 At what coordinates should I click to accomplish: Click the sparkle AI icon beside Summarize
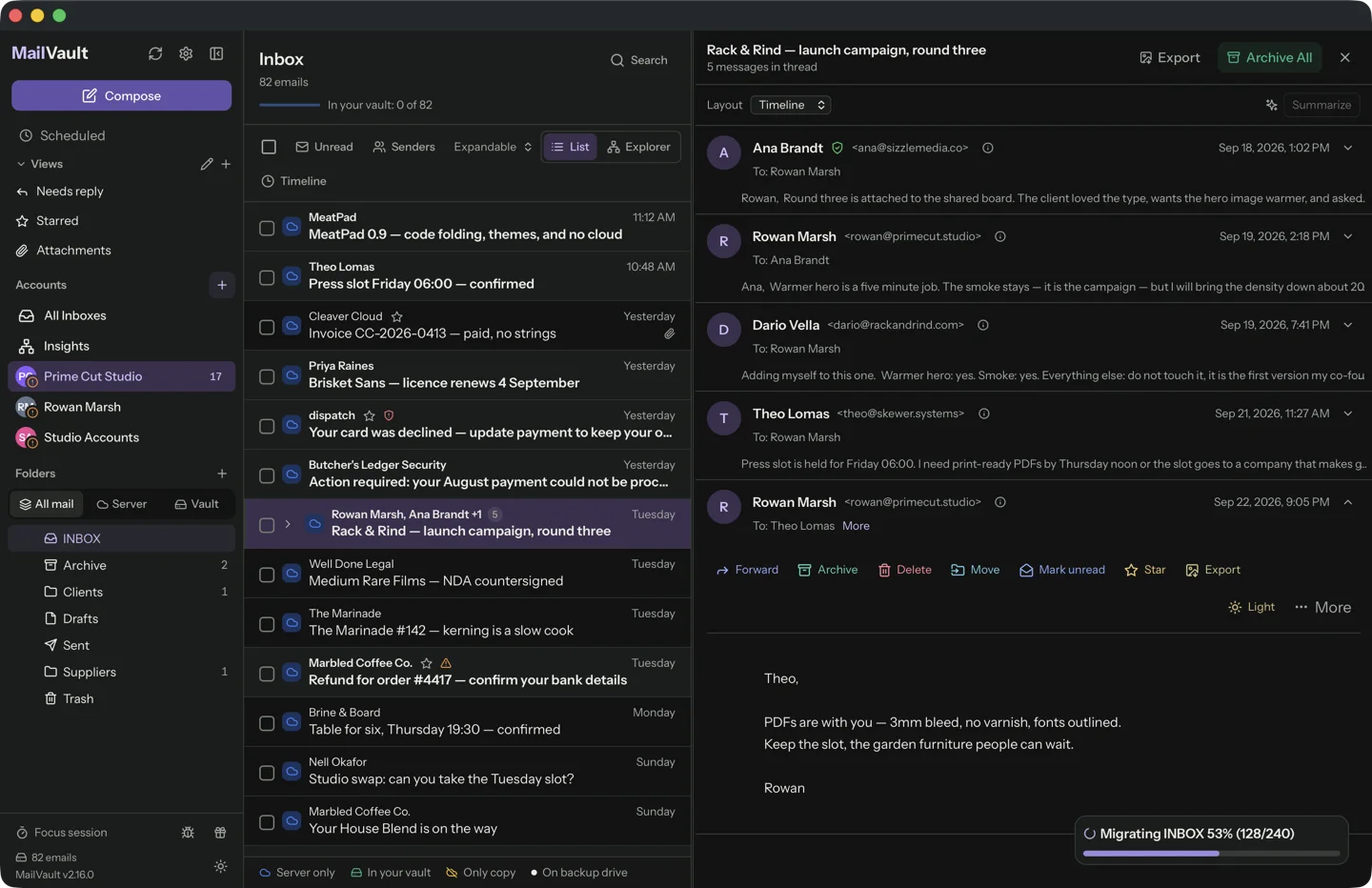1271,105
